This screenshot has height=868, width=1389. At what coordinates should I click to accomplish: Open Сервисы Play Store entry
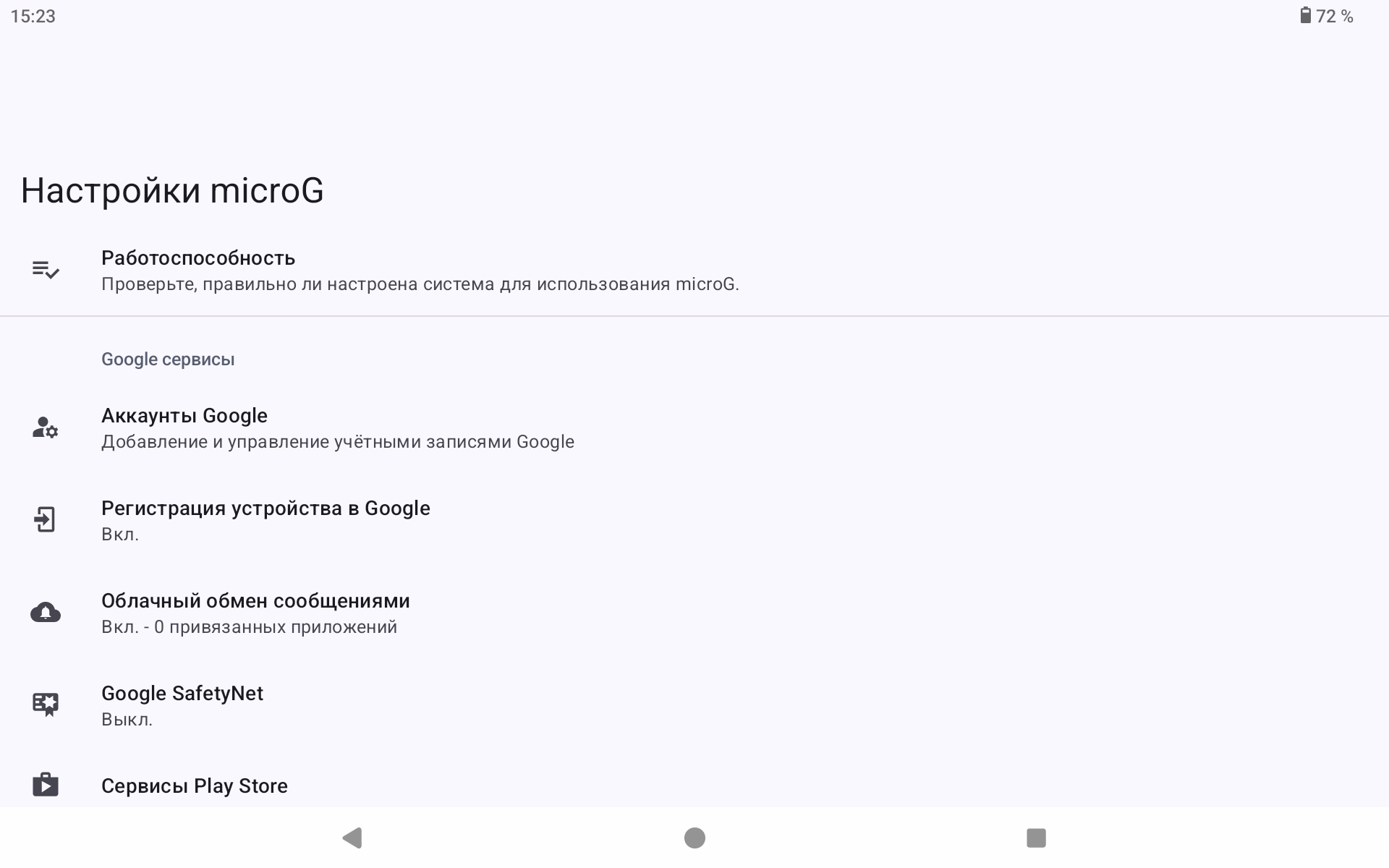tap(195, 786)
